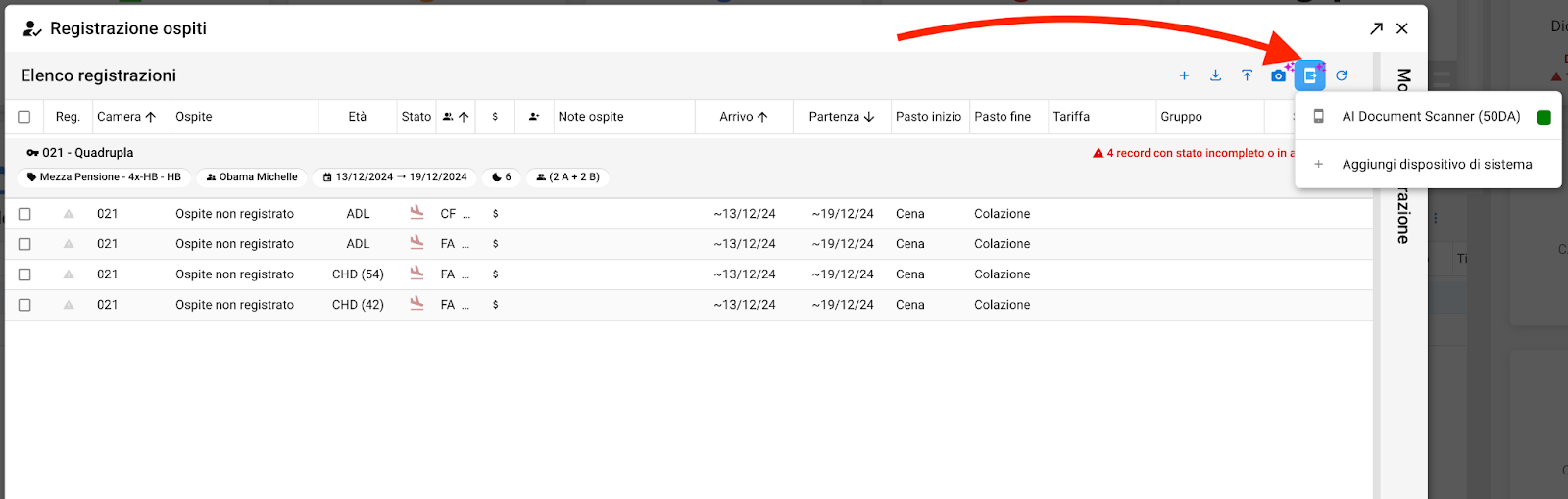Click the highlighted blue device scanner icon
Image resolution: width=1568 pixels, height=499 pixels.
pyautogui.click(x=1310, y=75)
